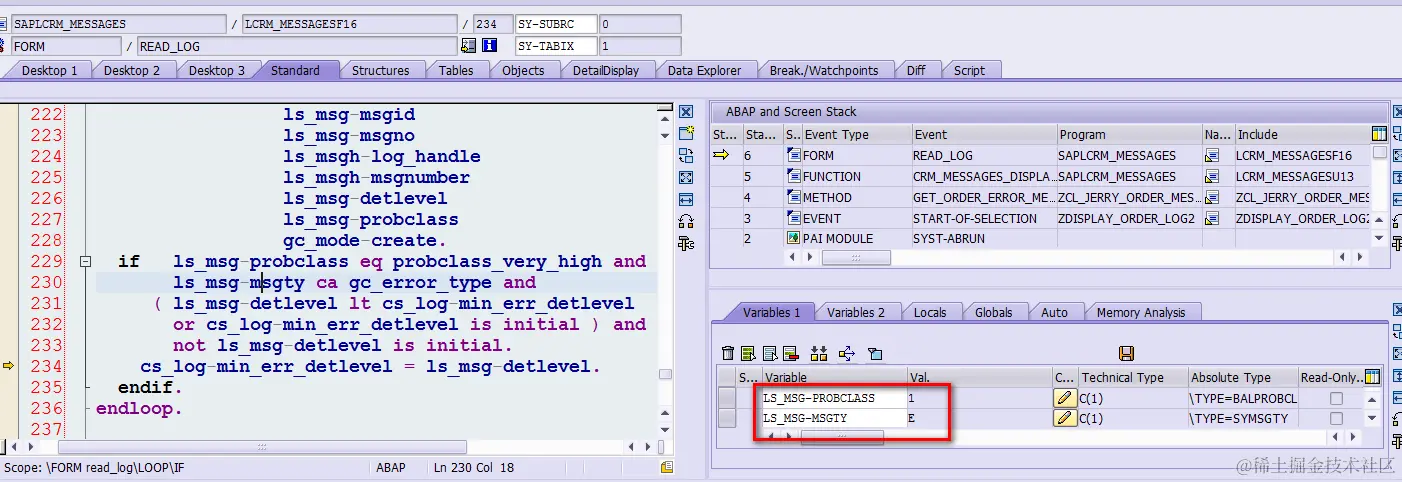Viewport: 1402px width, 482px height.
Task: Click the headset services icon beside the source editor
Action: pyautogui.click(x=686, y=221)
